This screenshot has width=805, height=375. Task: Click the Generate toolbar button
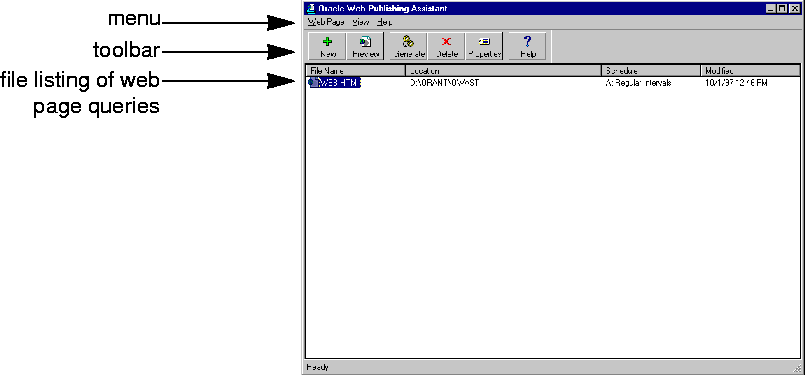[408, 47]
